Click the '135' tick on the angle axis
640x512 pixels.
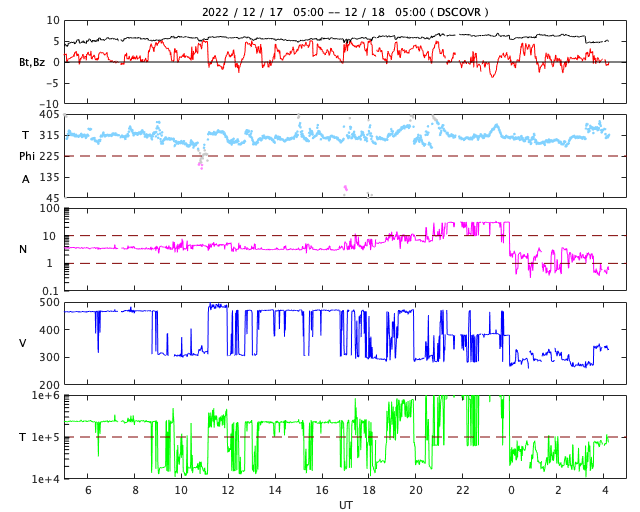(49, 177)
